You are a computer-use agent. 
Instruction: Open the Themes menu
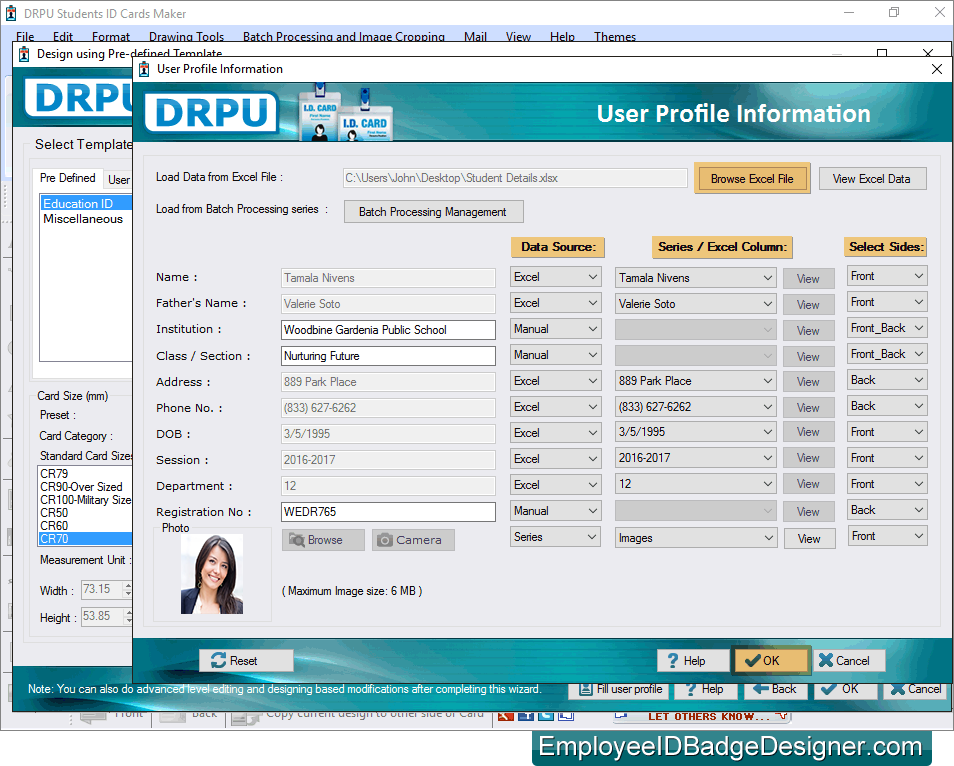coord(615,37)
